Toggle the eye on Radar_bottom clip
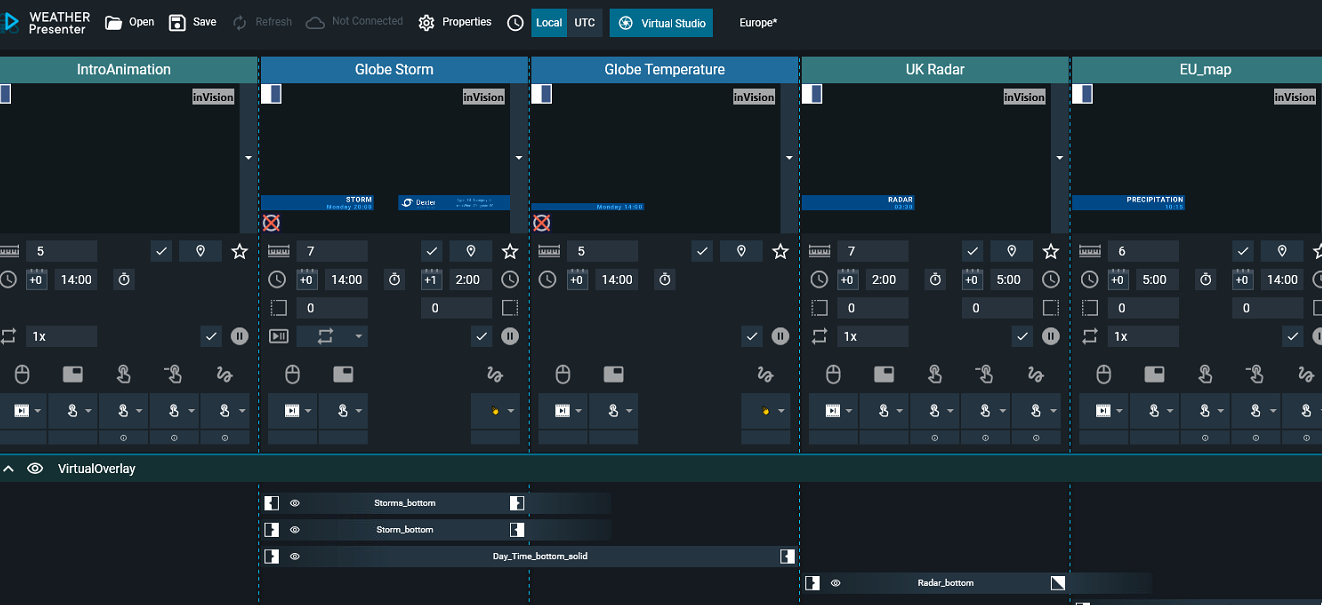 pos(835,583)
